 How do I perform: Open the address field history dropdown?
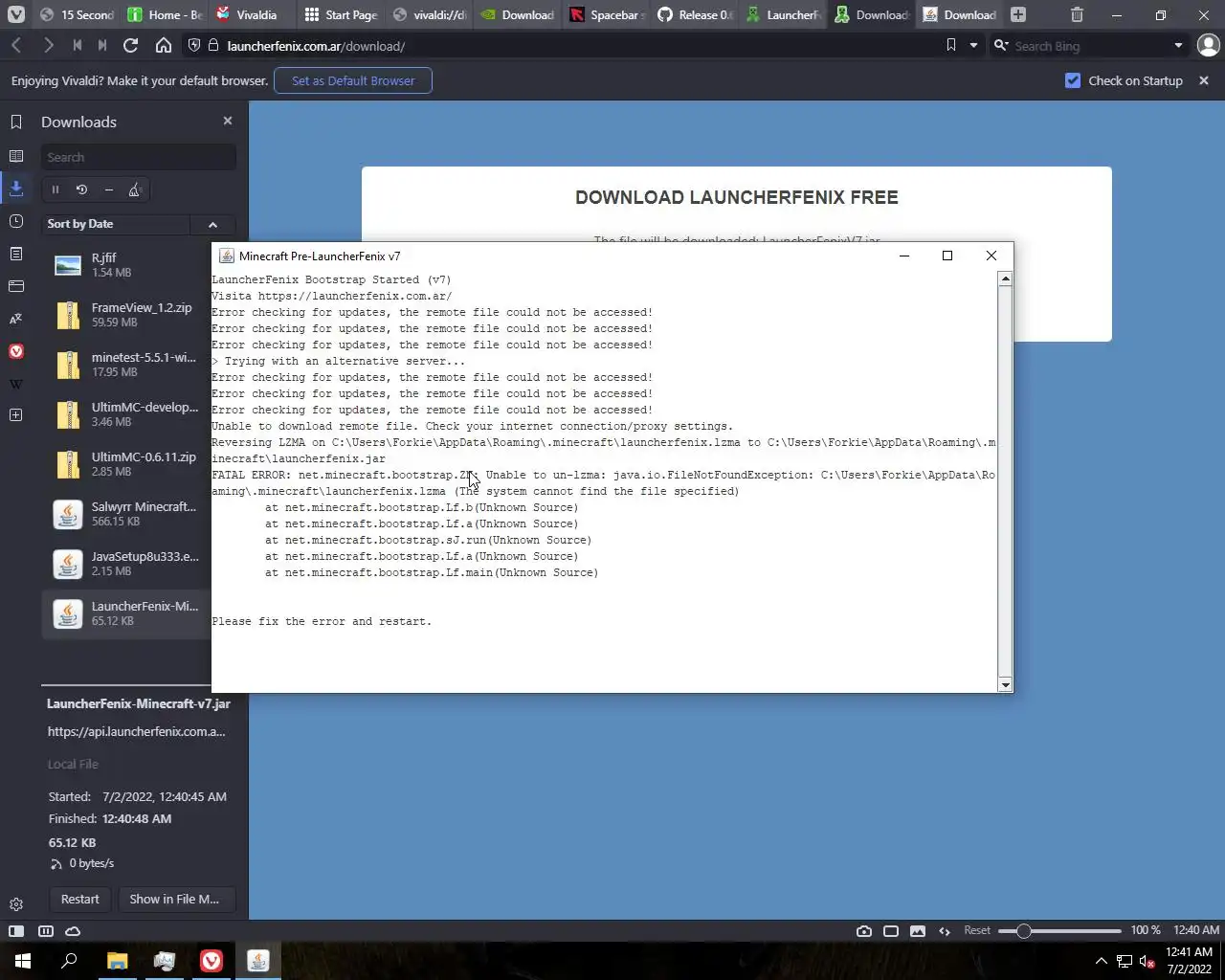coord(973,45)
